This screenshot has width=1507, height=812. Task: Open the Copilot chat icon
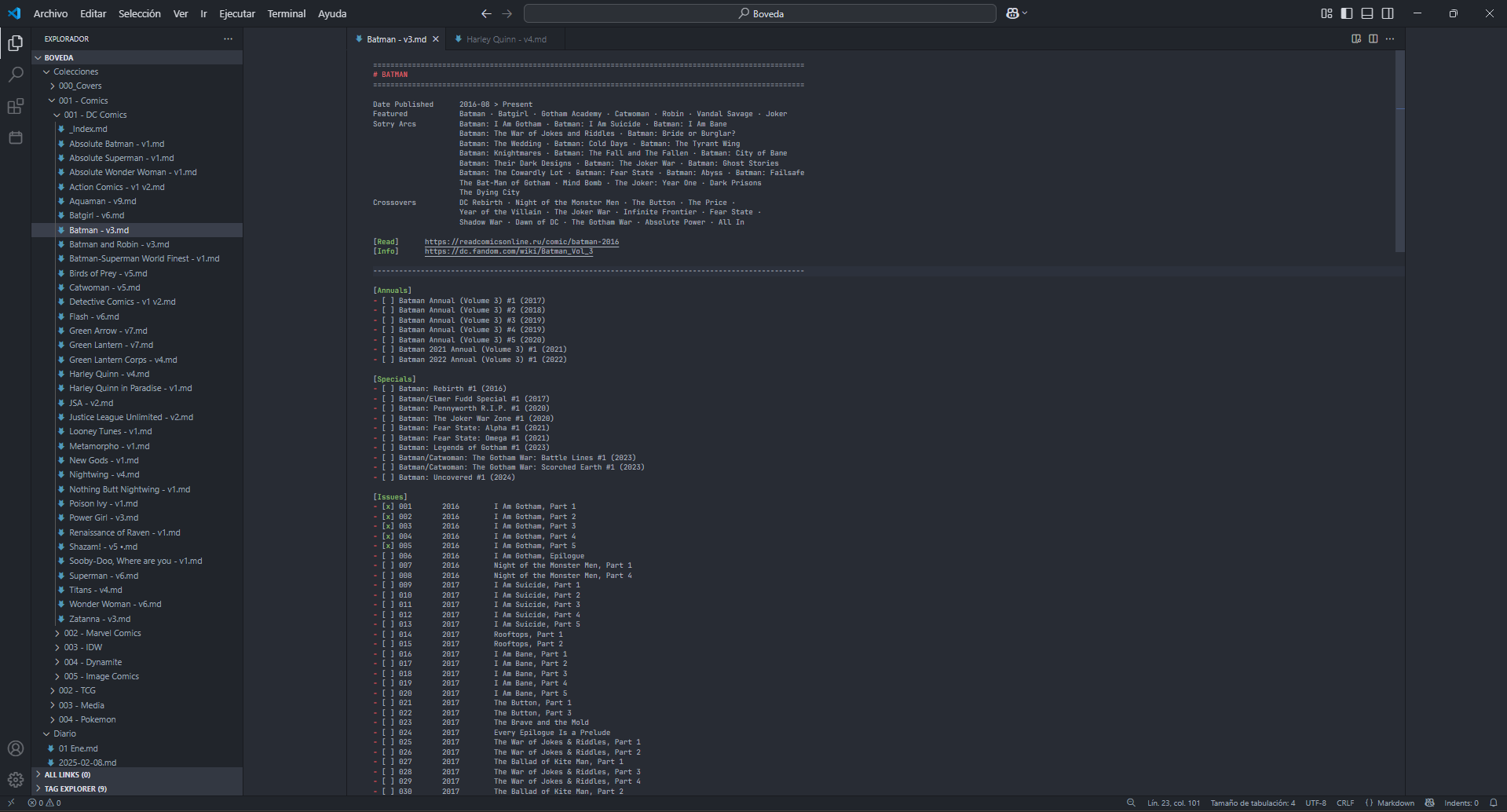(x=1013, y=13)
